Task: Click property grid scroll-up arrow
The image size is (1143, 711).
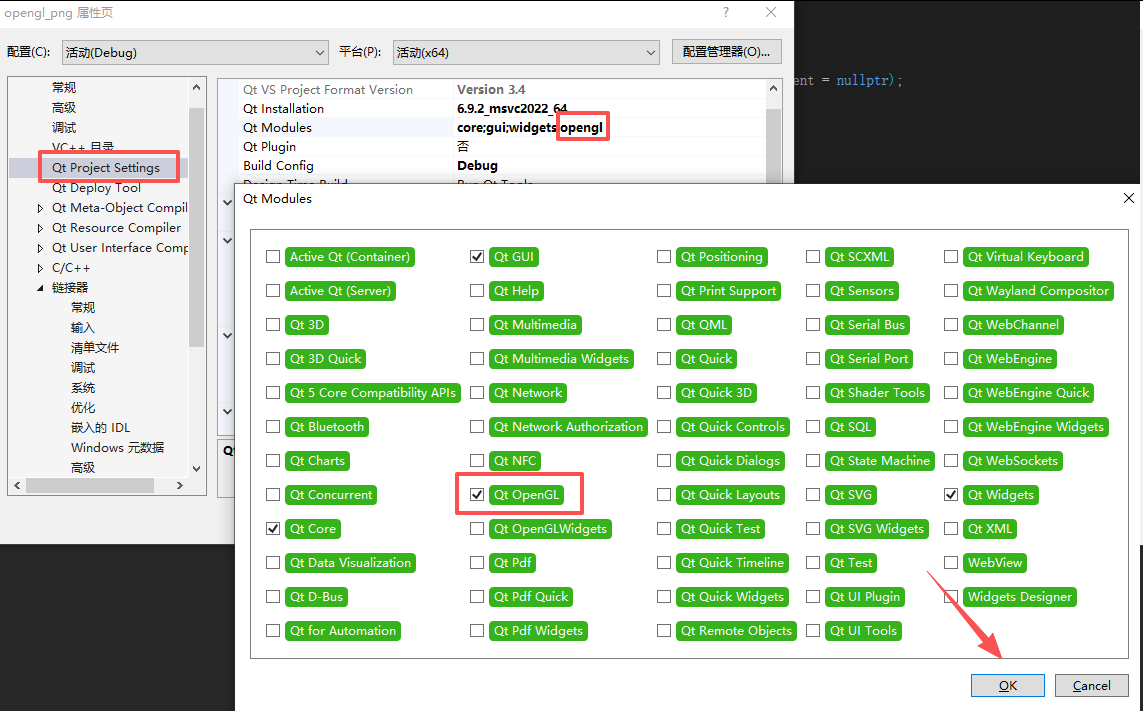Action: pyautogui.click(x=773, y=88)
